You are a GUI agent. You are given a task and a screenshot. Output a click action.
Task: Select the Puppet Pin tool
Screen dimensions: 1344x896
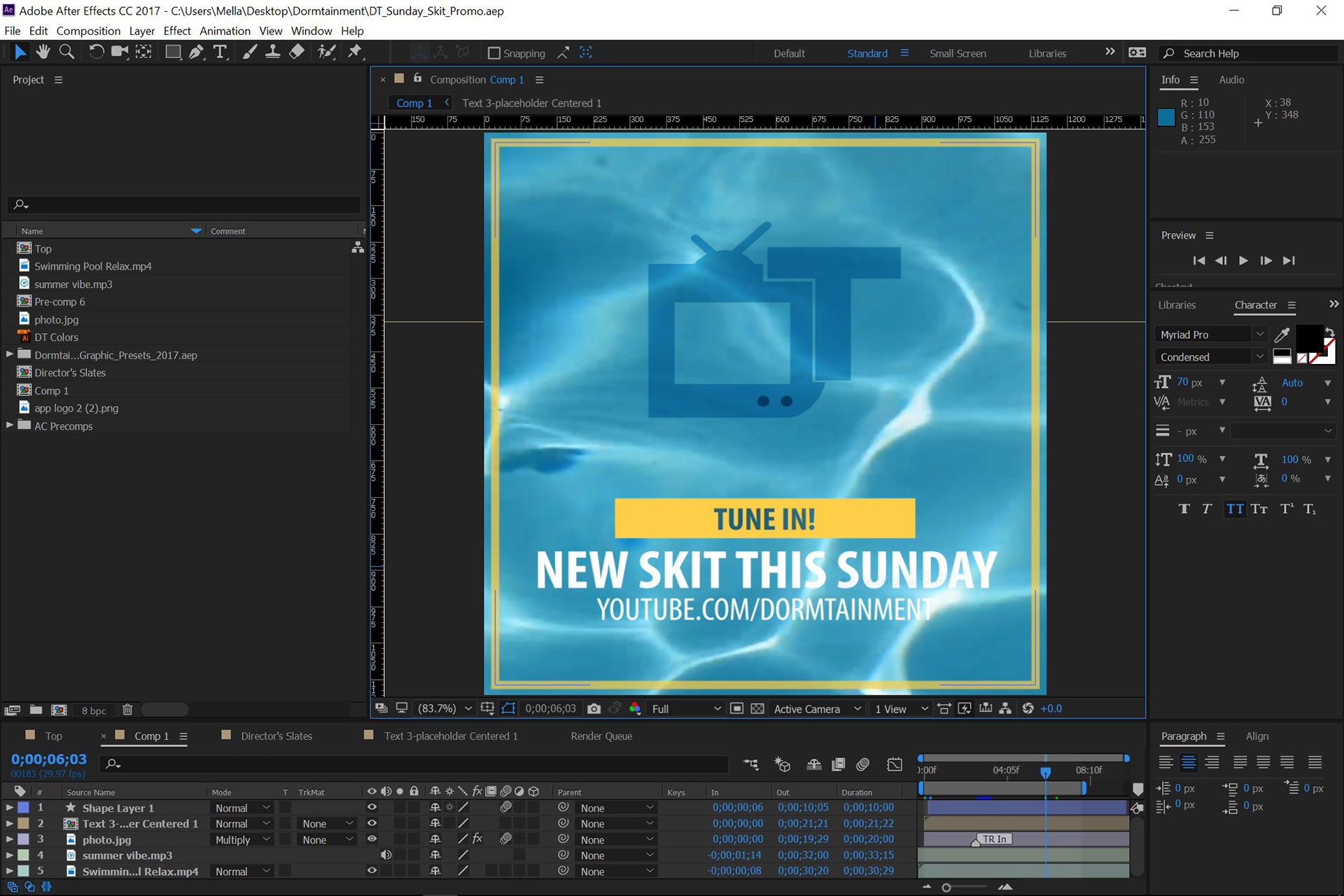pos(355,52)
